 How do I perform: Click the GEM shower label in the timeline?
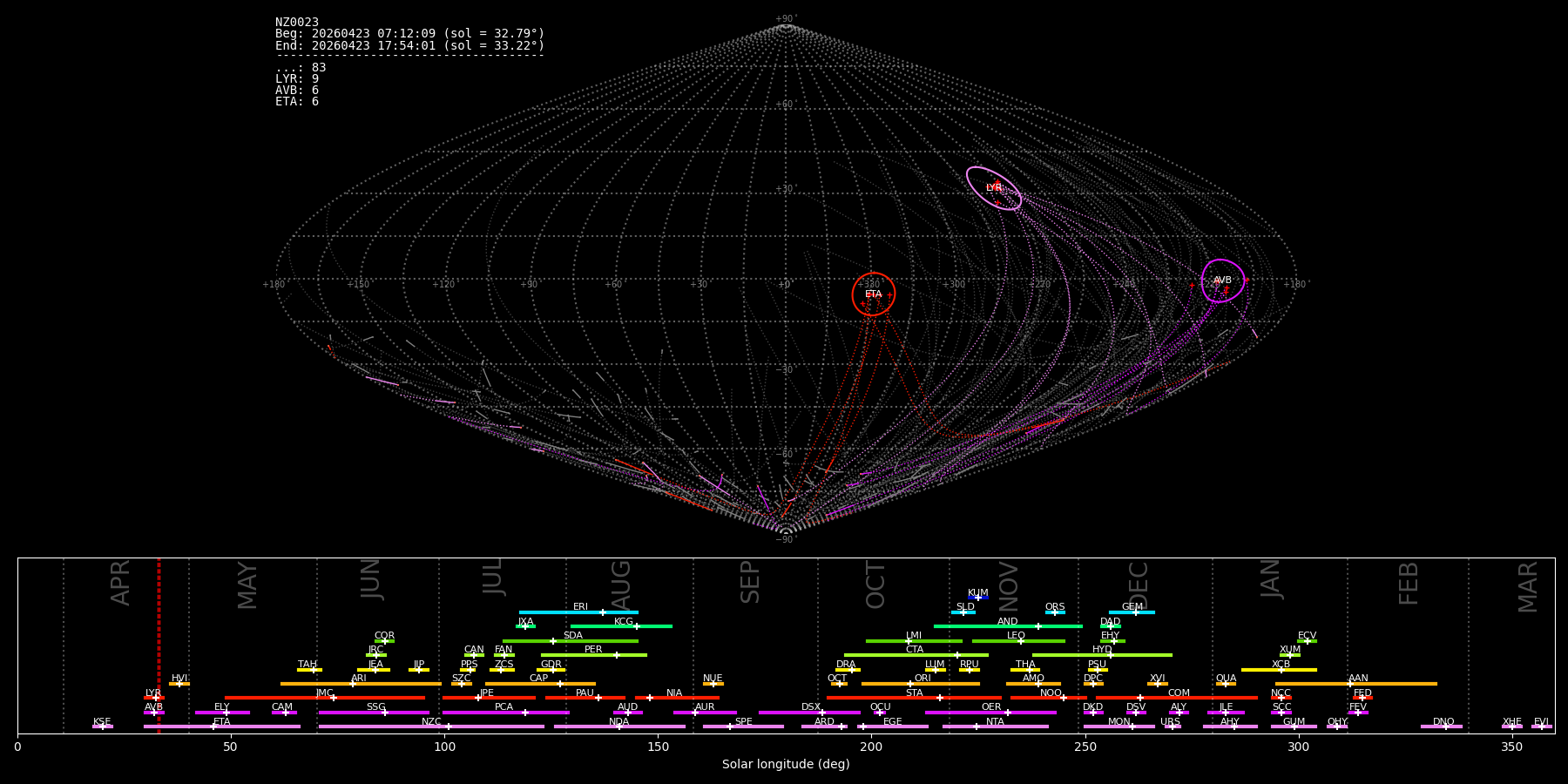[x=1132, y=607]
